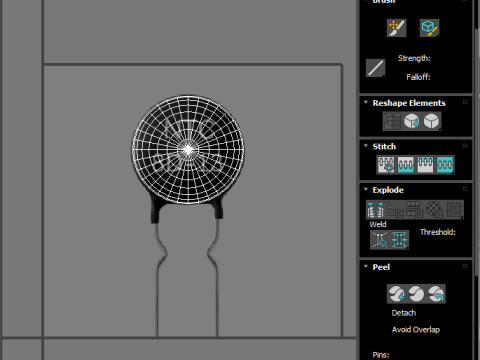Click Relax Until Flat in Reshape Elements
Screen dimensions: 480x360
412,121
